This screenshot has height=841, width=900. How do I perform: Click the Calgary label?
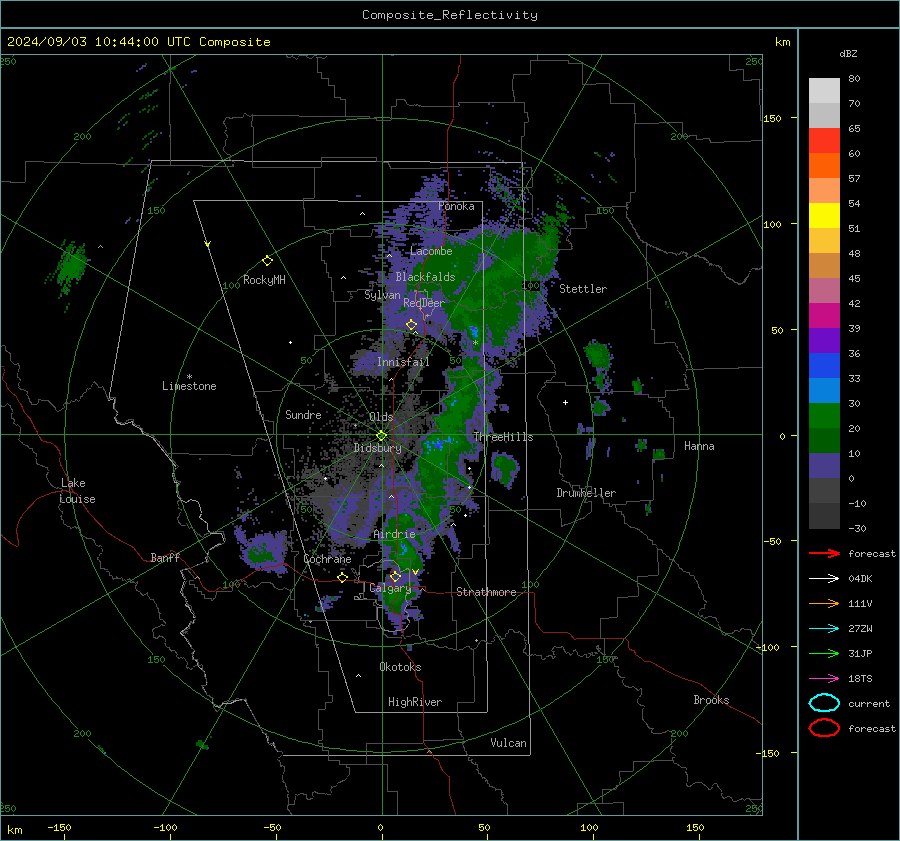coord(390,588)
